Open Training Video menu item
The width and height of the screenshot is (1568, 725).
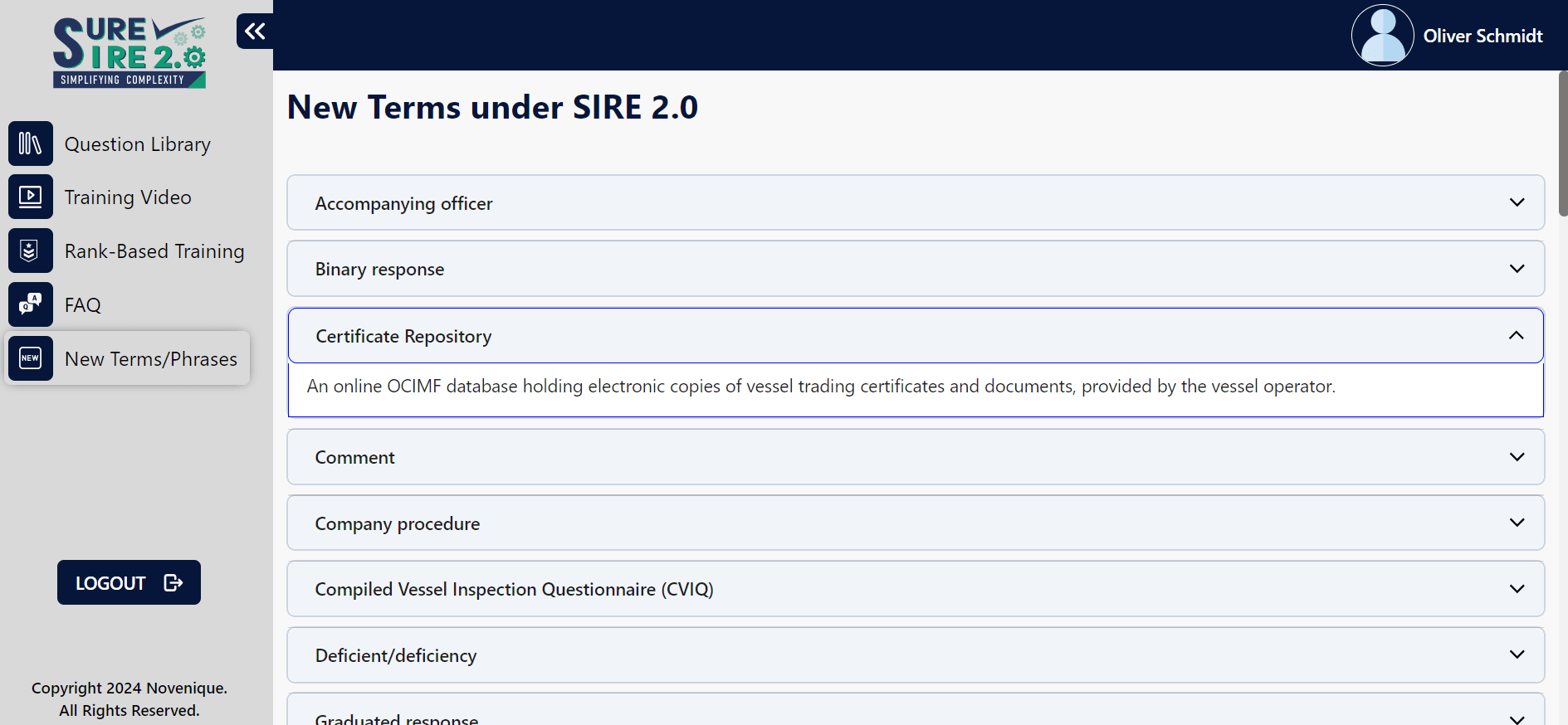click(129, 197)
